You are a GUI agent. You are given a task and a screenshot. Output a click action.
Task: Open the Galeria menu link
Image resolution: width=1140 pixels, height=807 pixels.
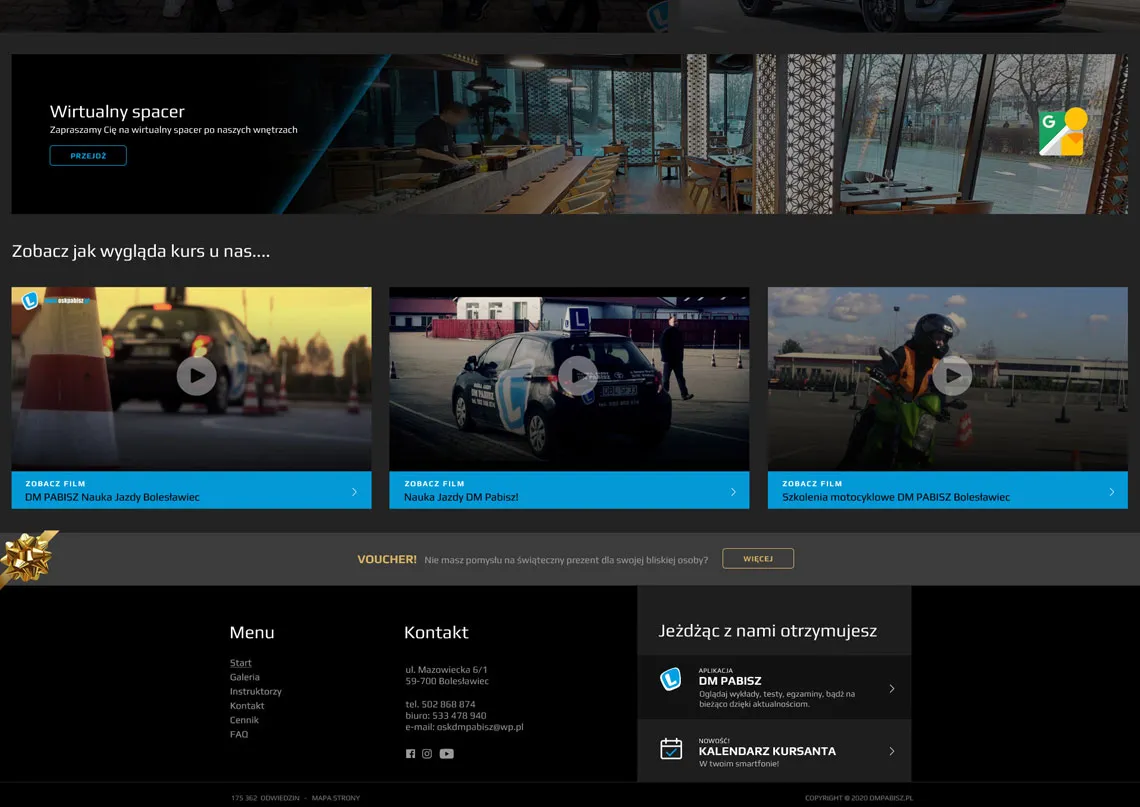point(244,677)
